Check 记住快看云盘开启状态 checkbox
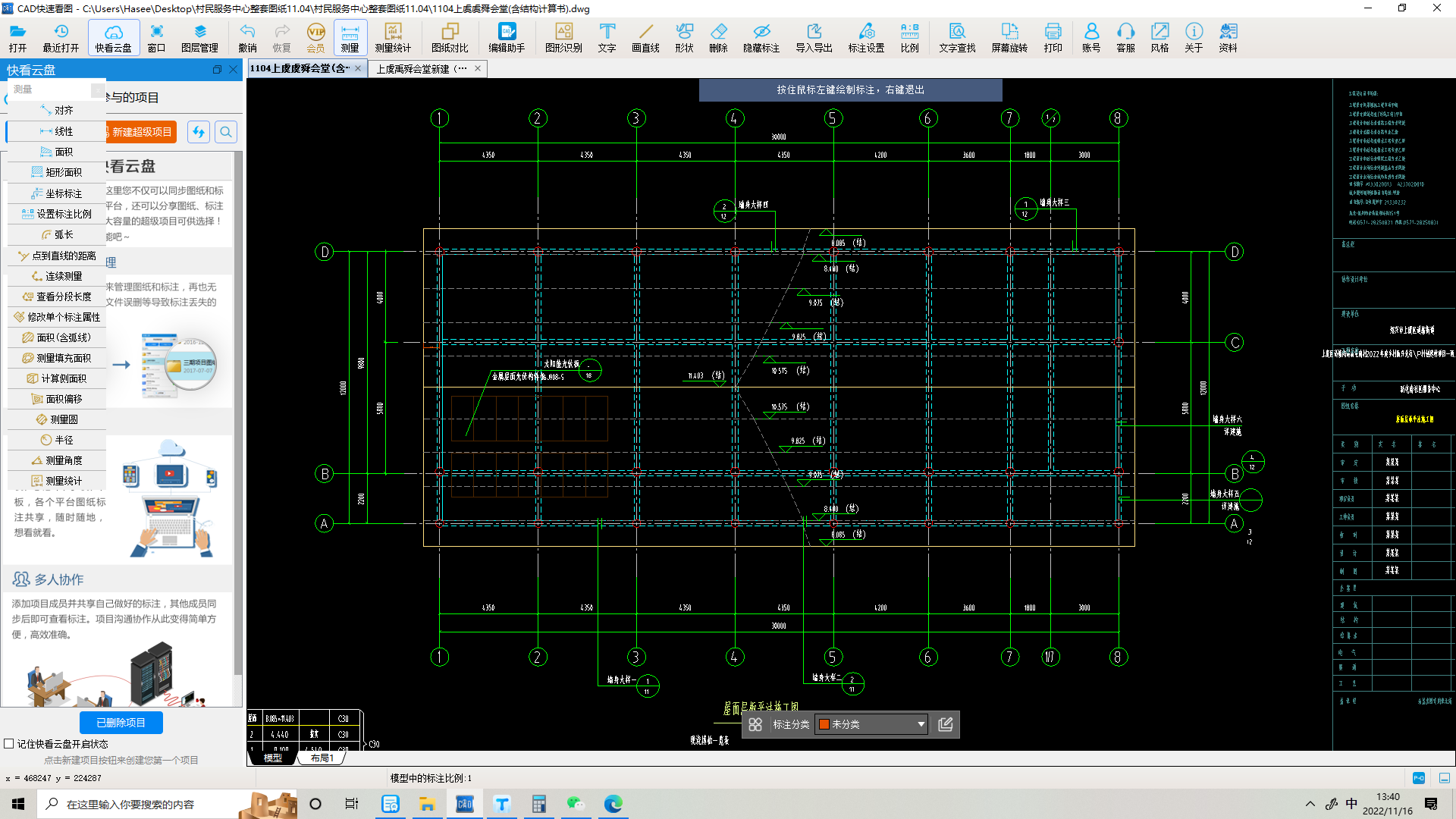Image resolution: width=1456 pixels, height=819 pixels. click(9, 744)
